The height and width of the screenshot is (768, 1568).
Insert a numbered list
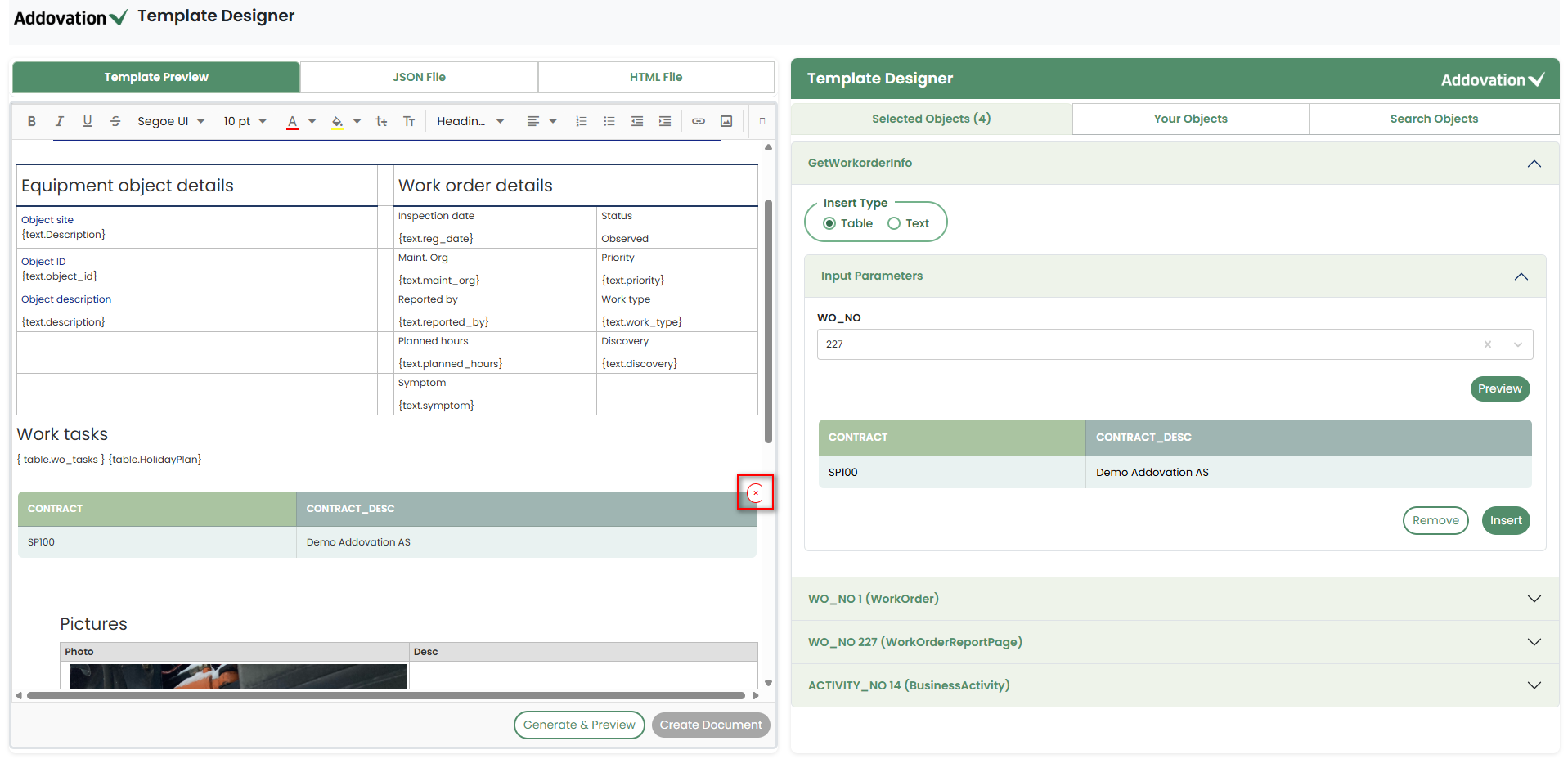582,121
